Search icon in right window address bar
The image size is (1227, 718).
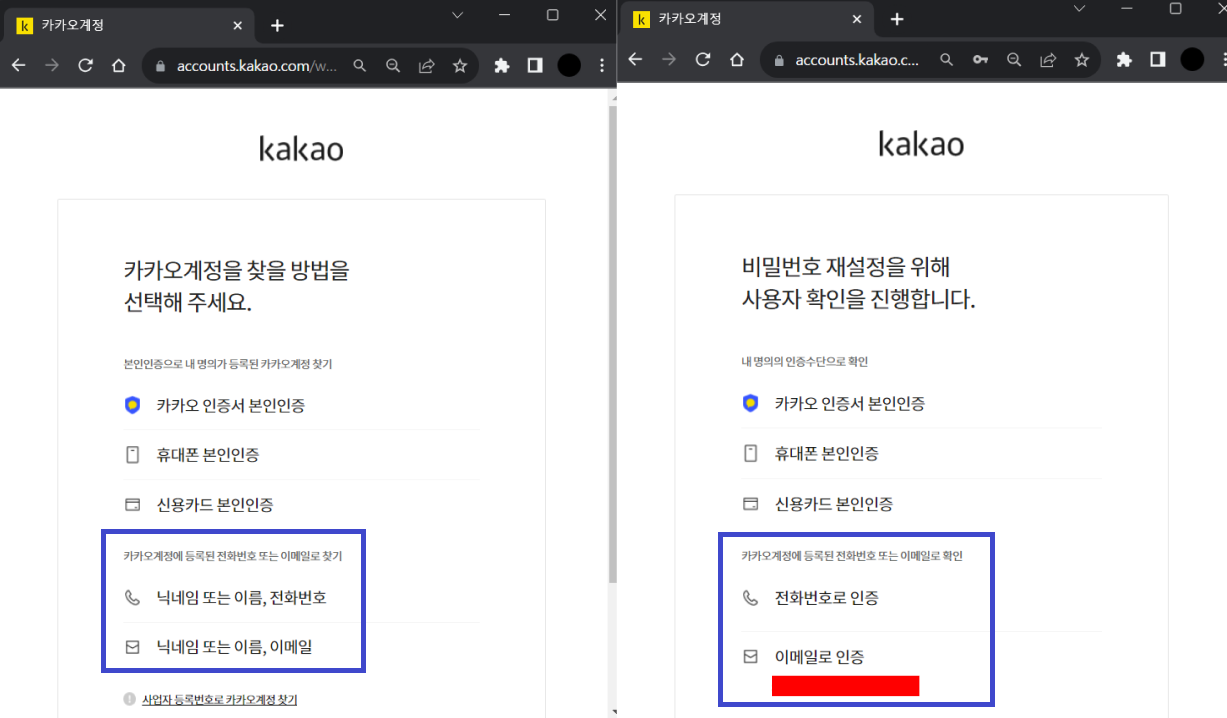tap(947, 60)
